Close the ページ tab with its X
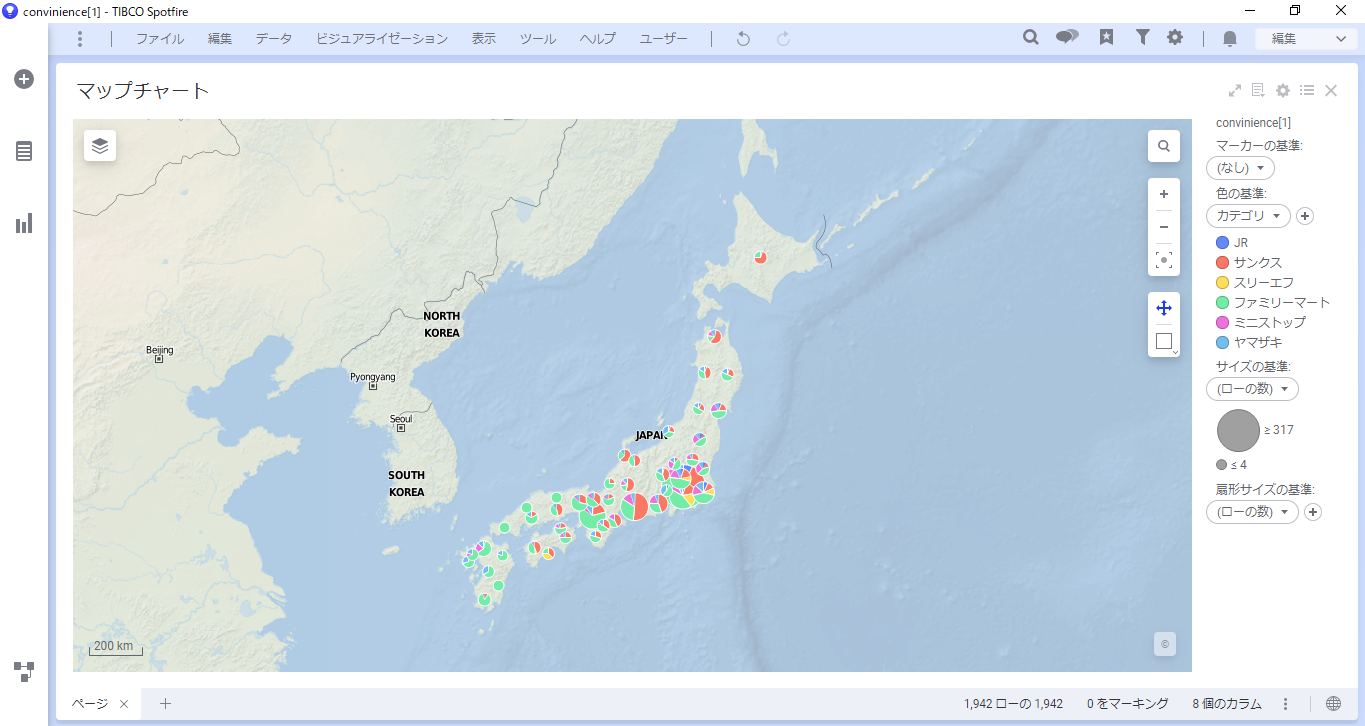Image resolution: width=1365 pixels, height=726 pixels. coord(124,704)
